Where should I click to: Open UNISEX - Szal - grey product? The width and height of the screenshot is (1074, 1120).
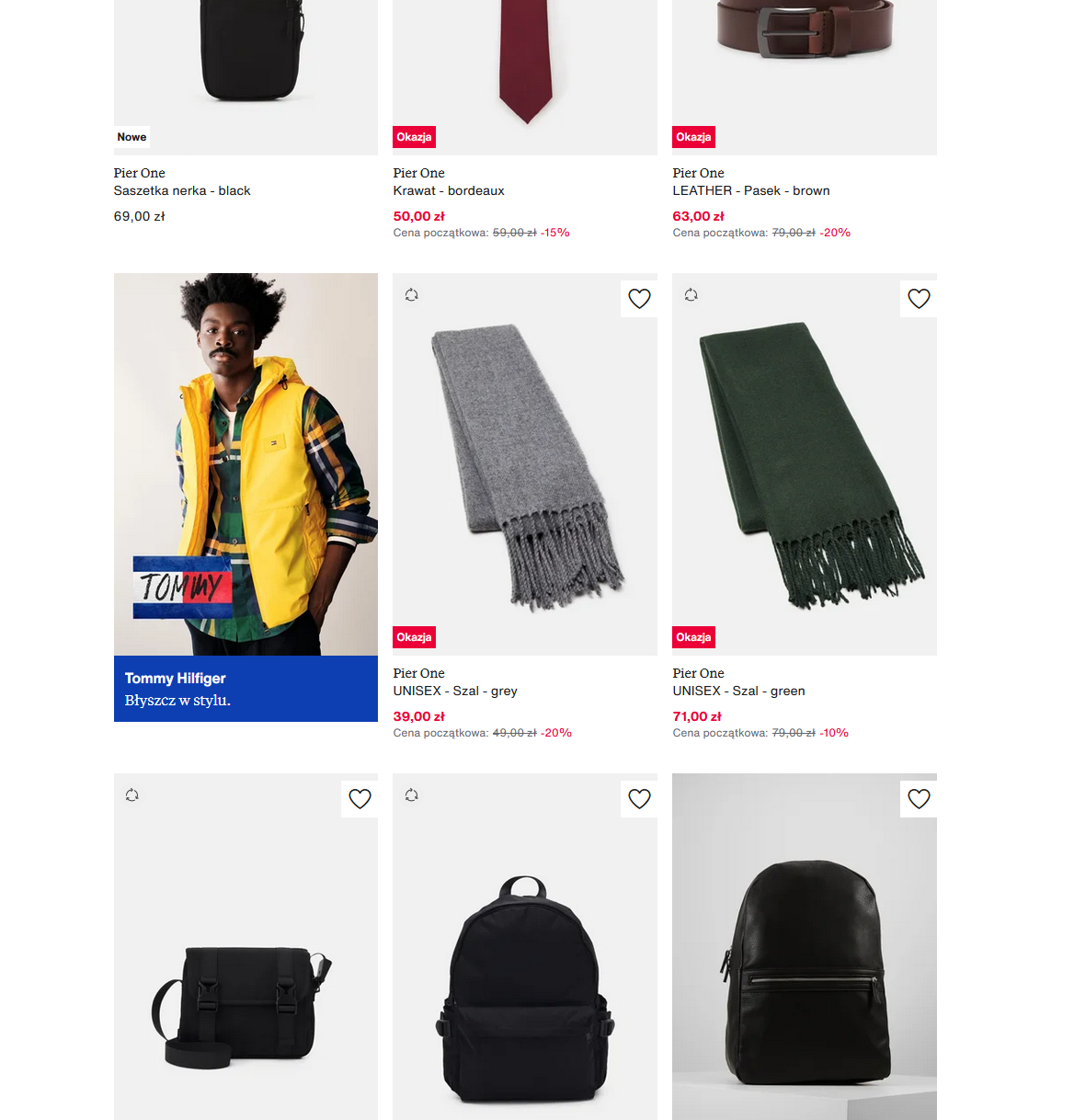click(455, 691)
